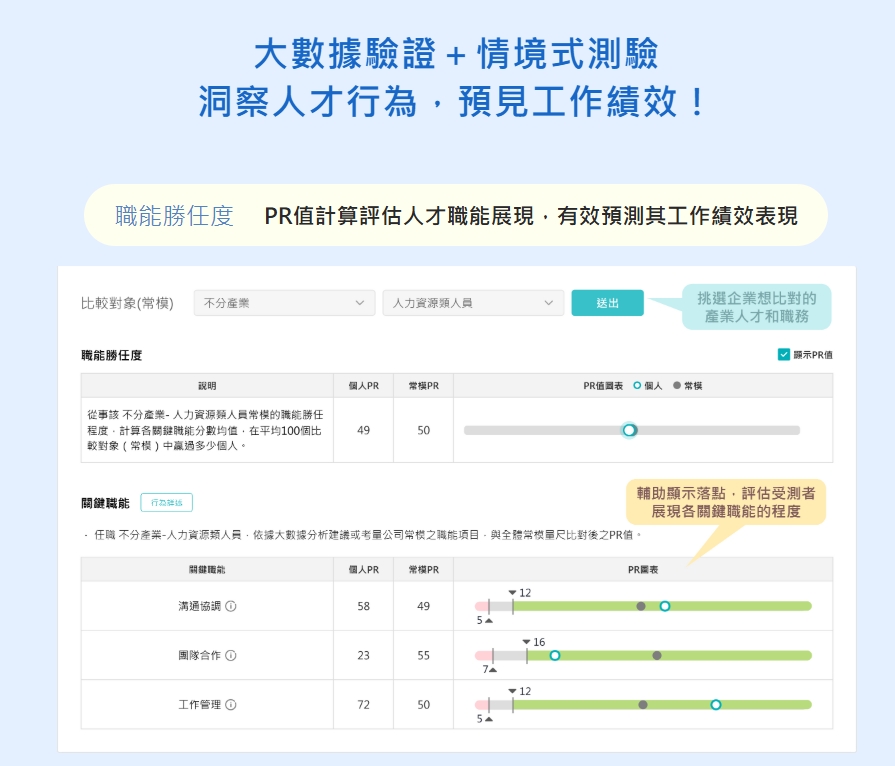
Task: Uncheck the 顯示PR值 checkbox
Action: 784,354
